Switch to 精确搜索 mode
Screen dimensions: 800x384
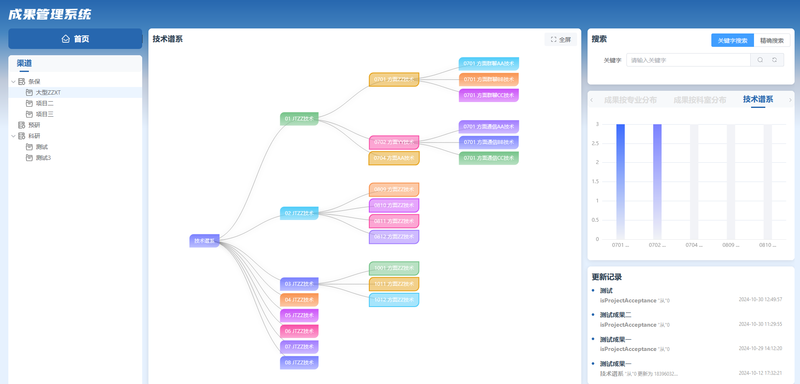coord(771,41)
